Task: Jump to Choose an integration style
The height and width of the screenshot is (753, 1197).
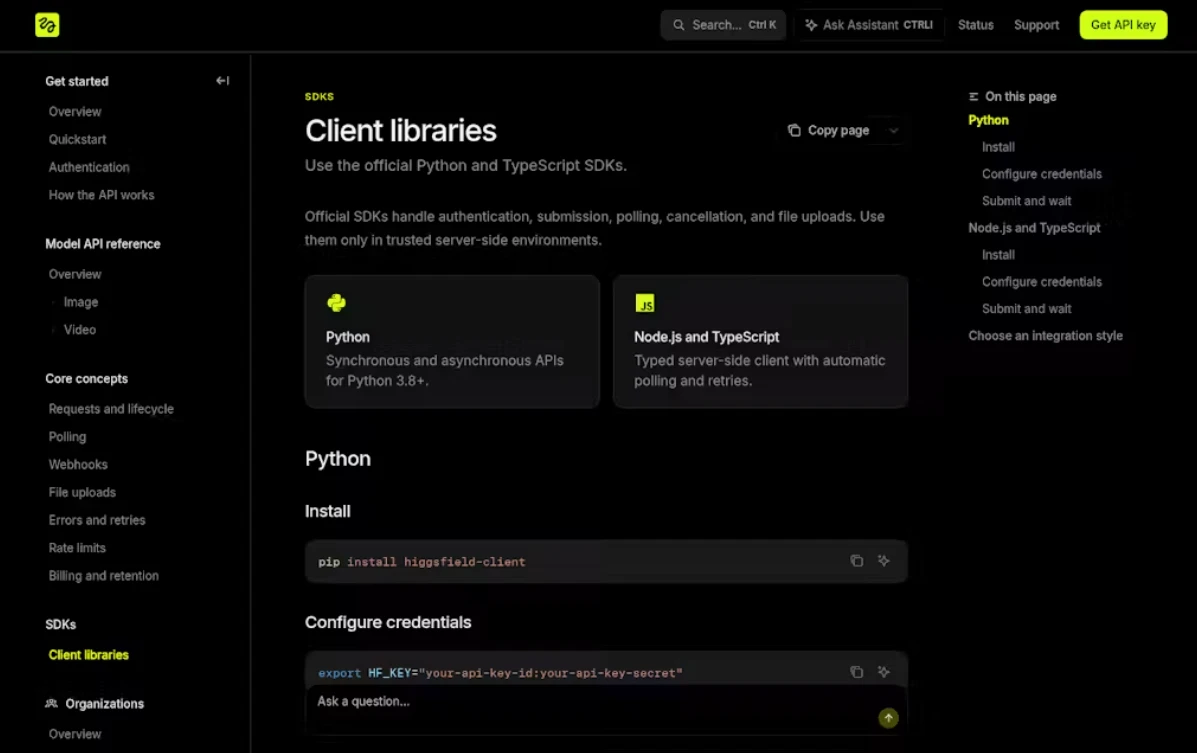Action: (x=1045, y=335)
